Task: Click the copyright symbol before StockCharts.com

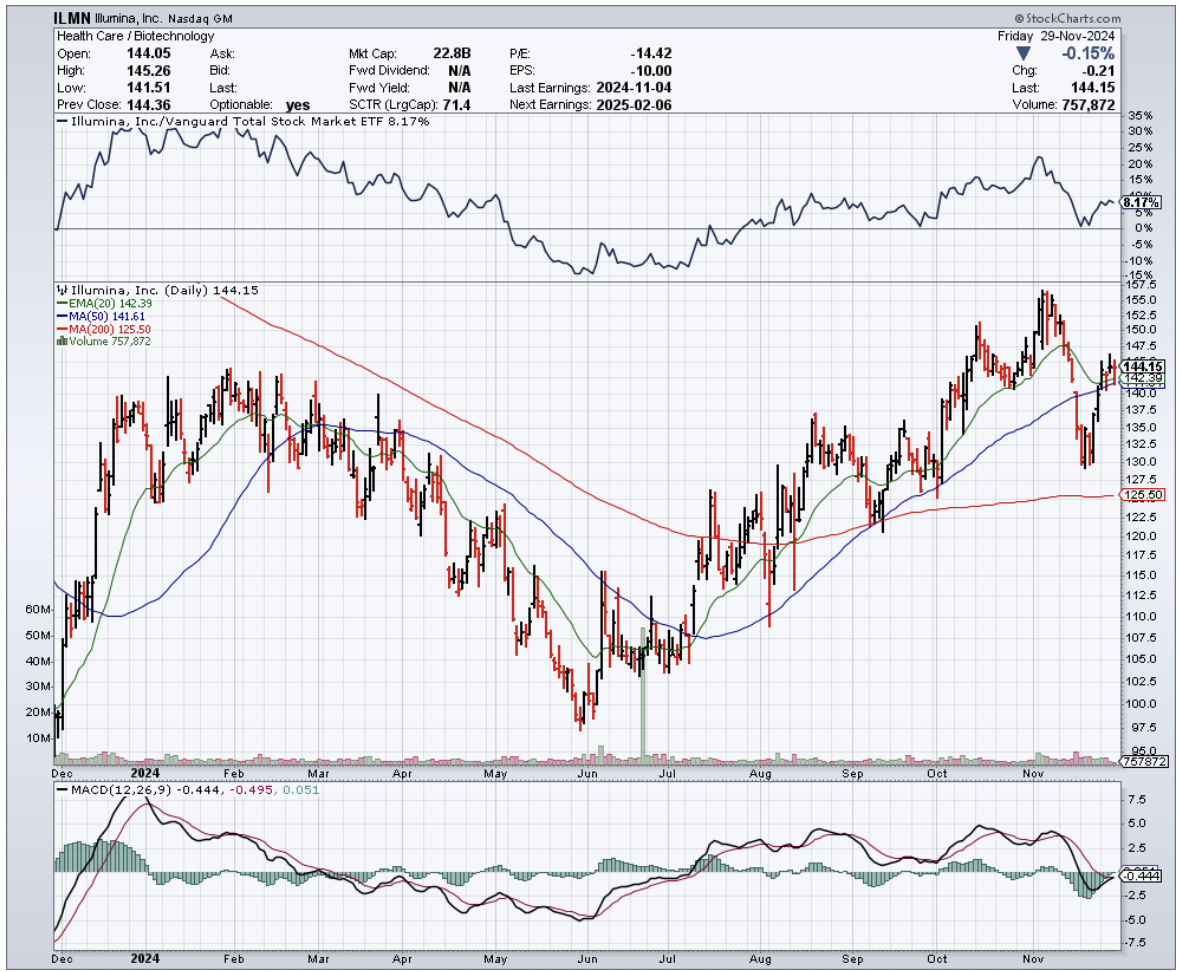Action: (1018, 18)
